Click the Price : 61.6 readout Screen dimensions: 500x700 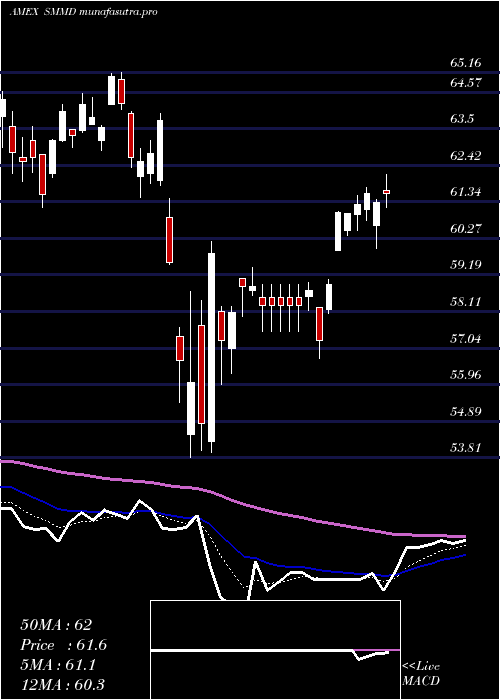point(63,645)
